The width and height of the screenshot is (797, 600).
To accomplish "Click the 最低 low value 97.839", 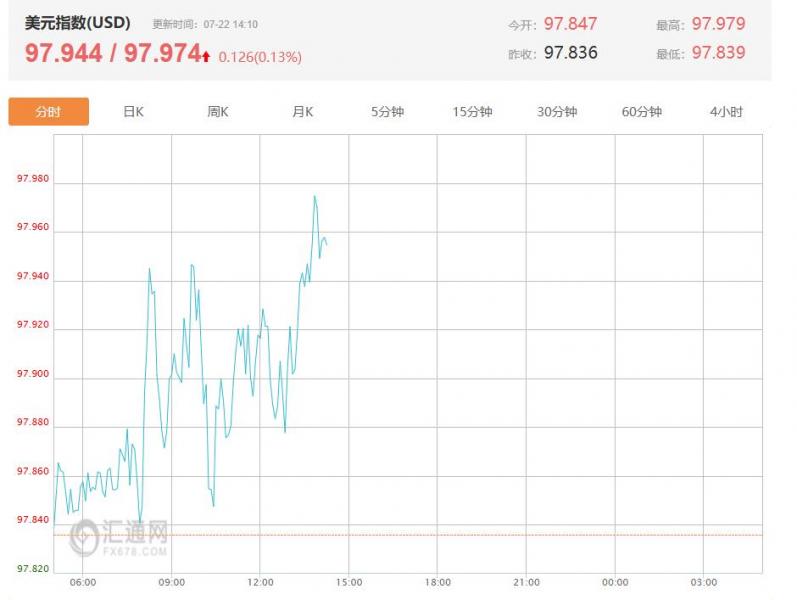I will click(x=718, y=53).
